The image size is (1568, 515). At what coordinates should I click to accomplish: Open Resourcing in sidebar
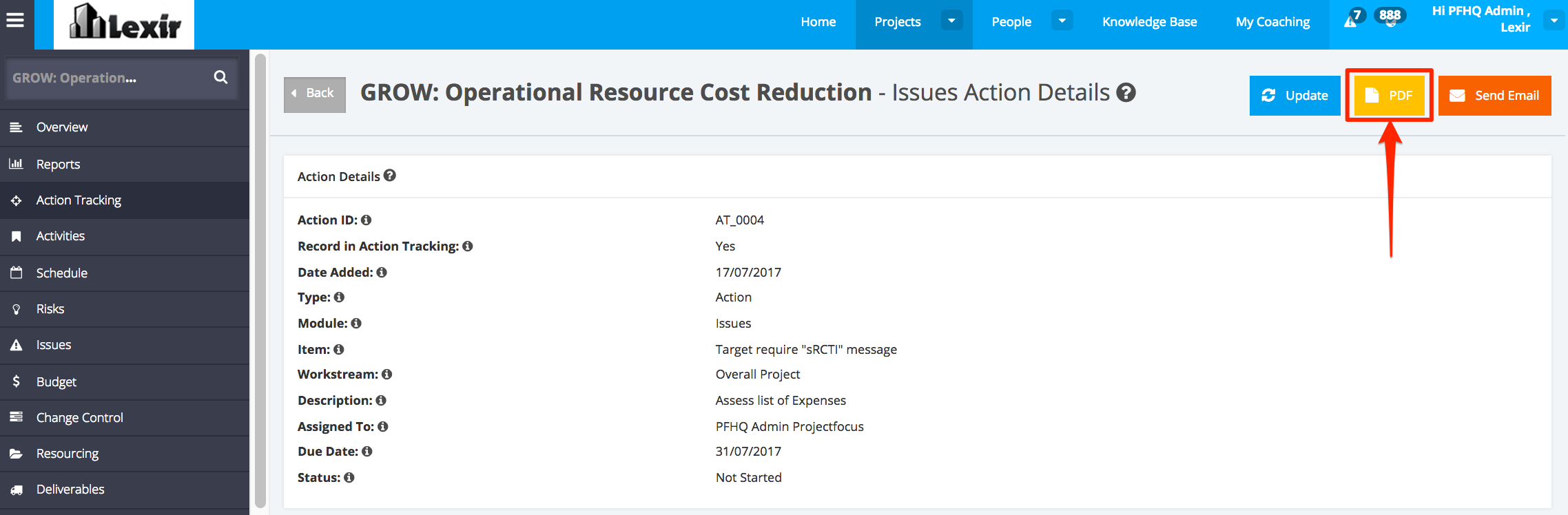tap(125, 454)
